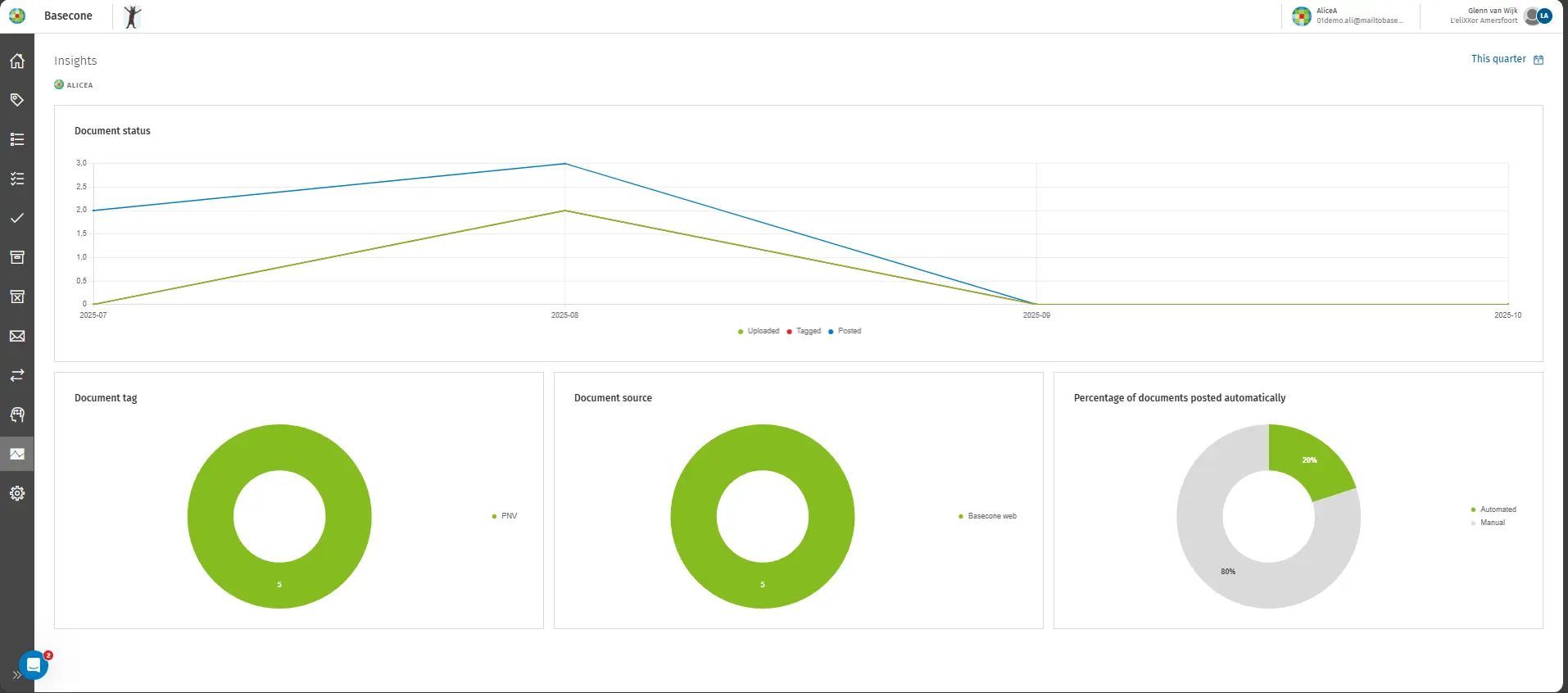Open Settings via the sidebar gear icon
The image size is (1568, 693).
(17, 493)
